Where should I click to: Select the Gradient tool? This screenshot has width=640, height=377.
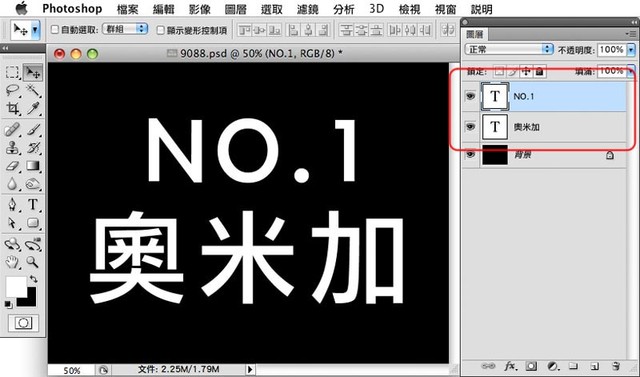[33, 166]
